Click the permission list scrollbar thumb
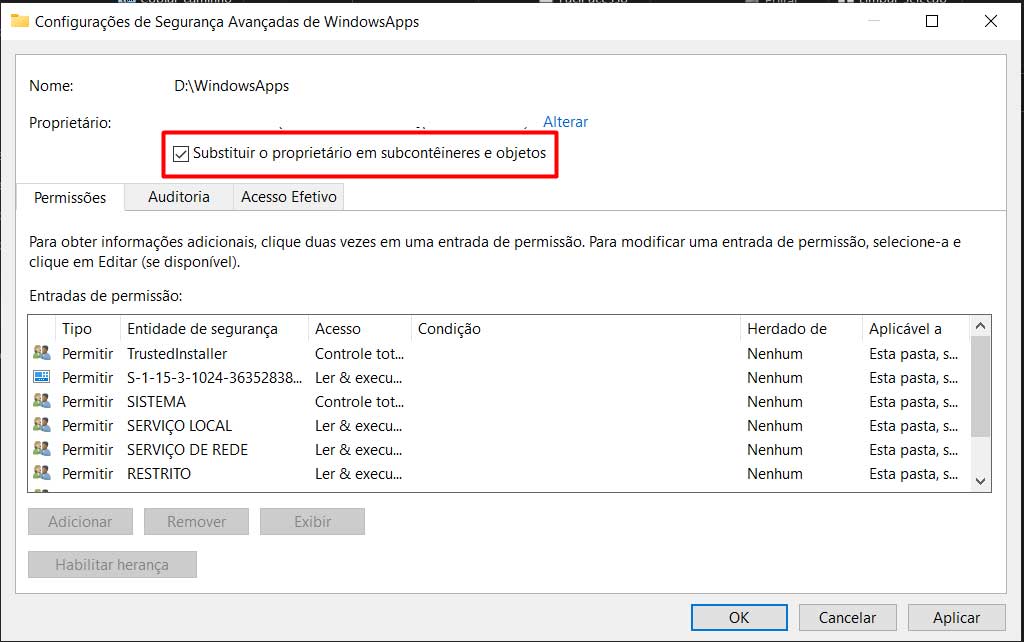This screenshot has width=1024, height=642. [980, 386]
